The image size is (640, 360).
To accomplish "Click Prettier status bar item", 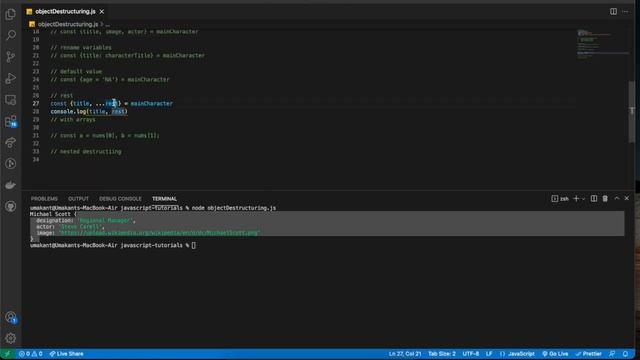I will (x=589, y=354).
